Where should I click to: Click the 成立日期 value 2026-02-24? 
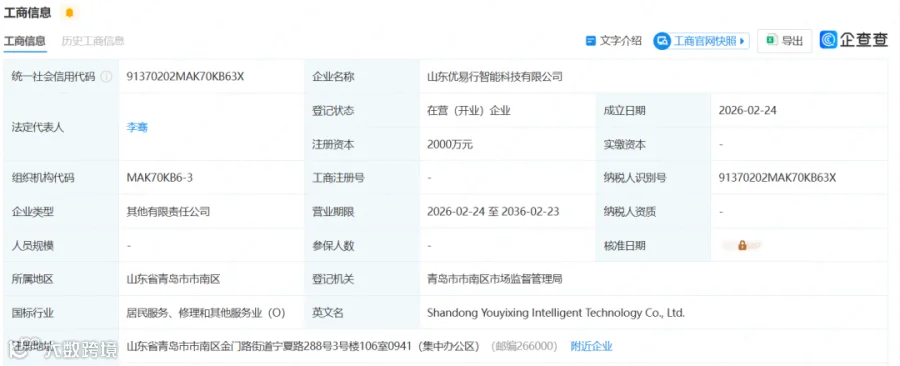[x=747, y=111]
